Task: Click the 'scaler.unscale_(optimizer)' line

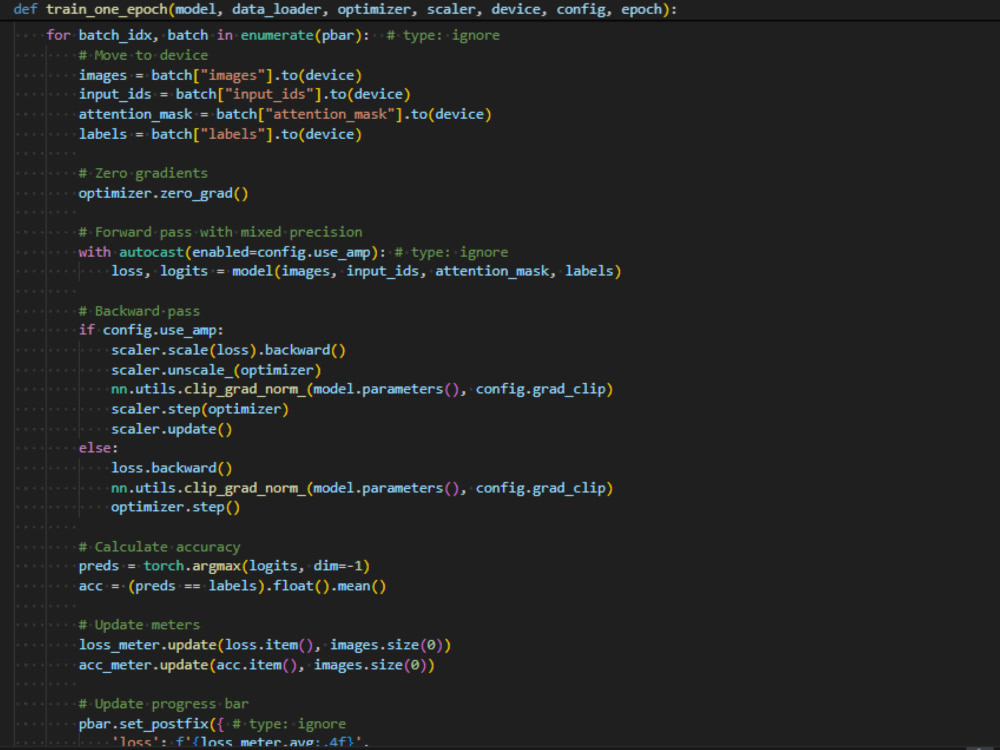Action: click(216, 370)
